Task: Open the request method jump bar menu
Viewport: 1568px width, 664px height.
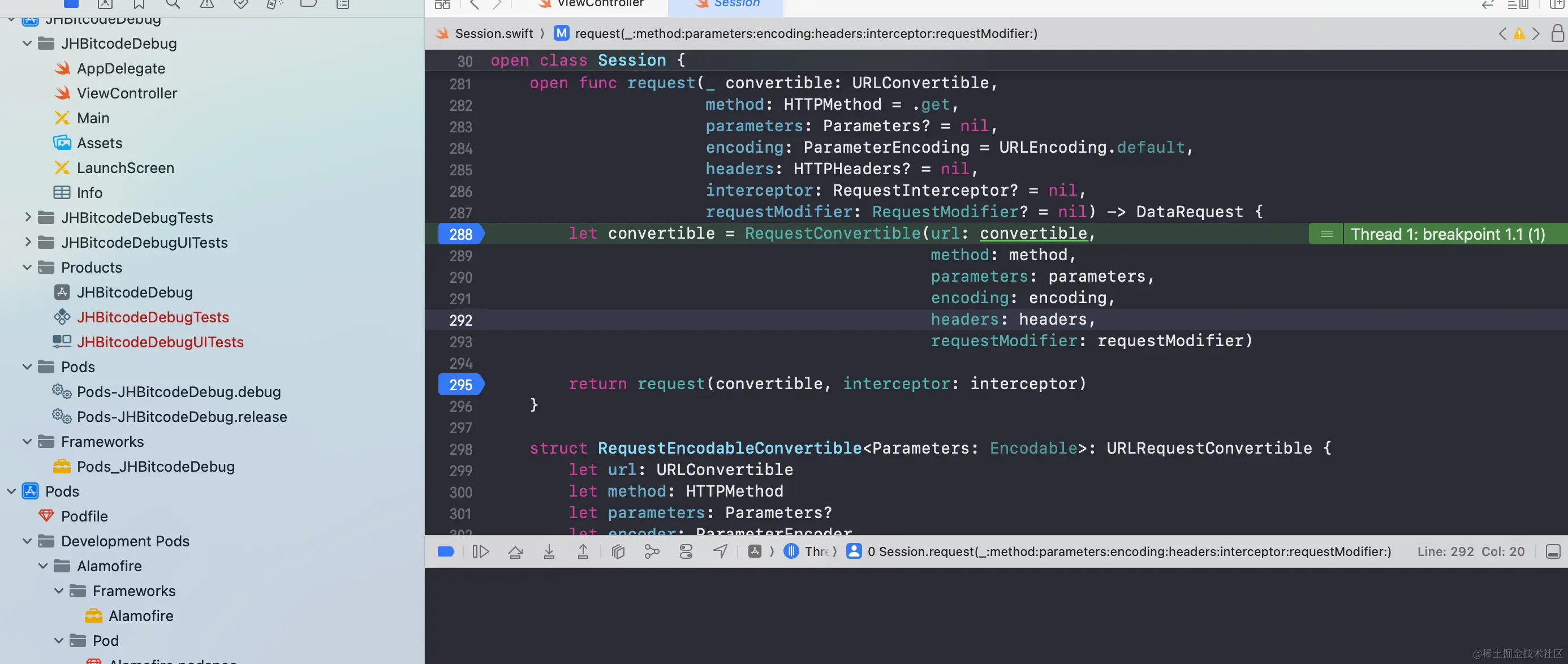Action: pyautogui.click(x=795, y=33)
